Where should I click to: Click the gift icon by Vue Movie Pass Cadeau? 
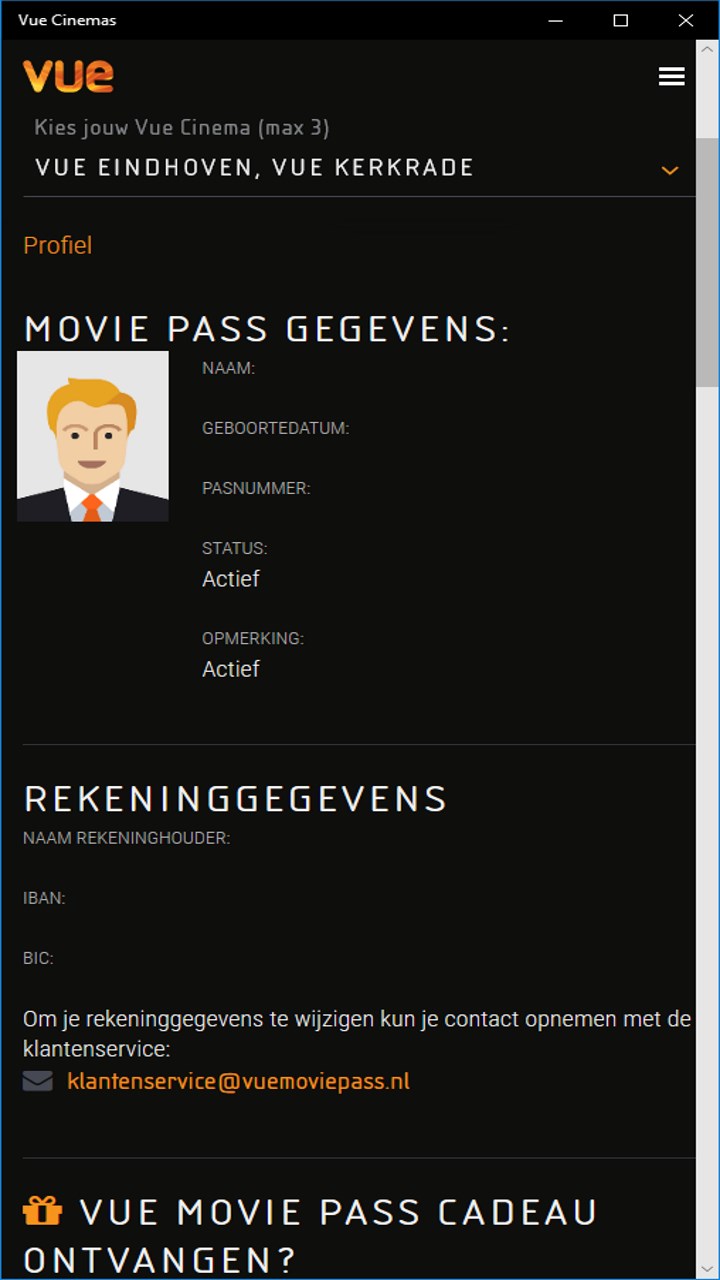(42, 1211)
